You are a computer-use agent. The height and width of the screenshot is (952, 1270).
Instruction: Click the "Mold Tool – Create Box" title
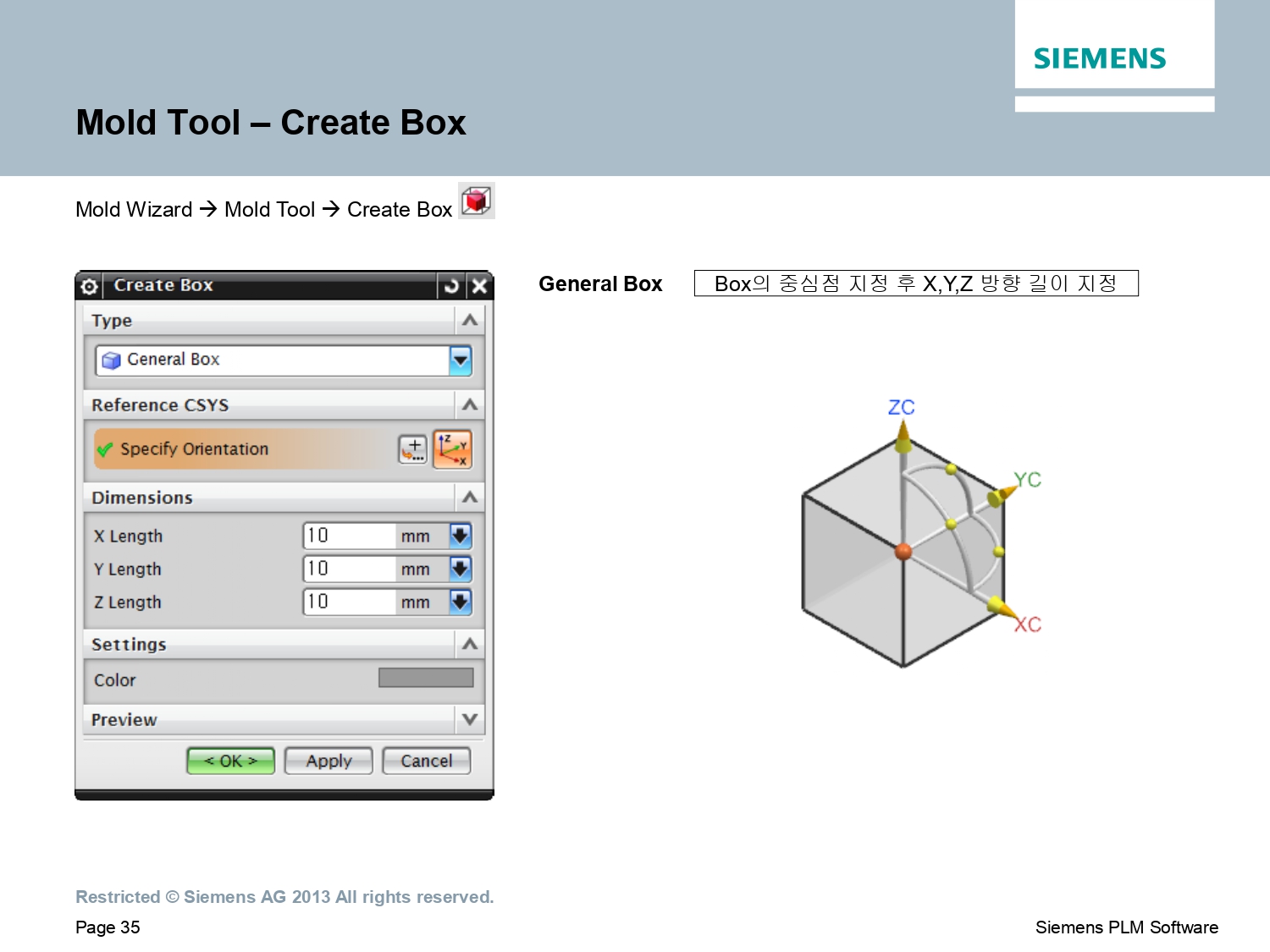click(271, 123)
